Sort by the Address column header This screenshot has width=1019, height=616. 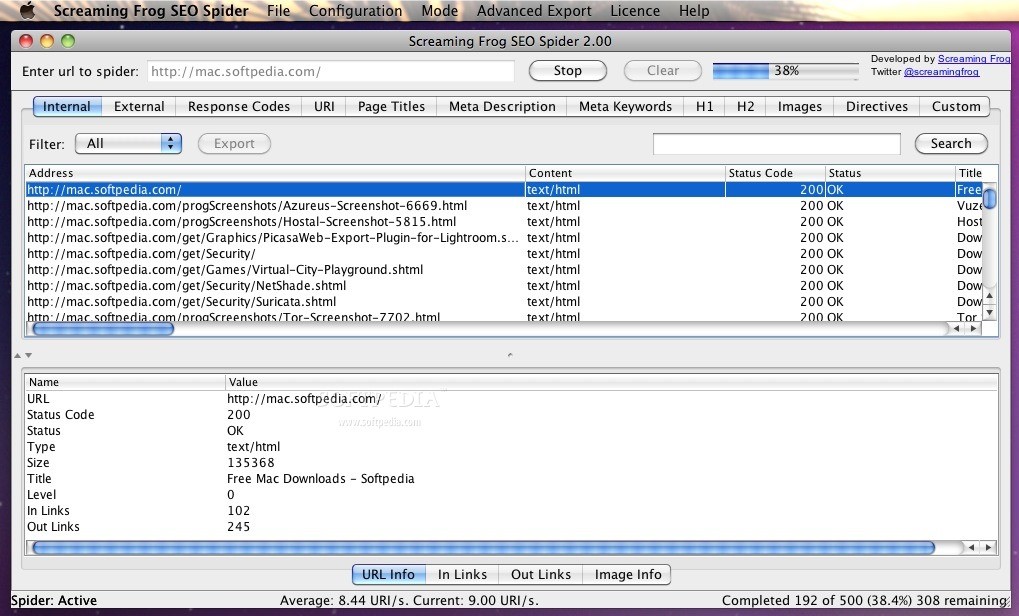coord(275,173)
